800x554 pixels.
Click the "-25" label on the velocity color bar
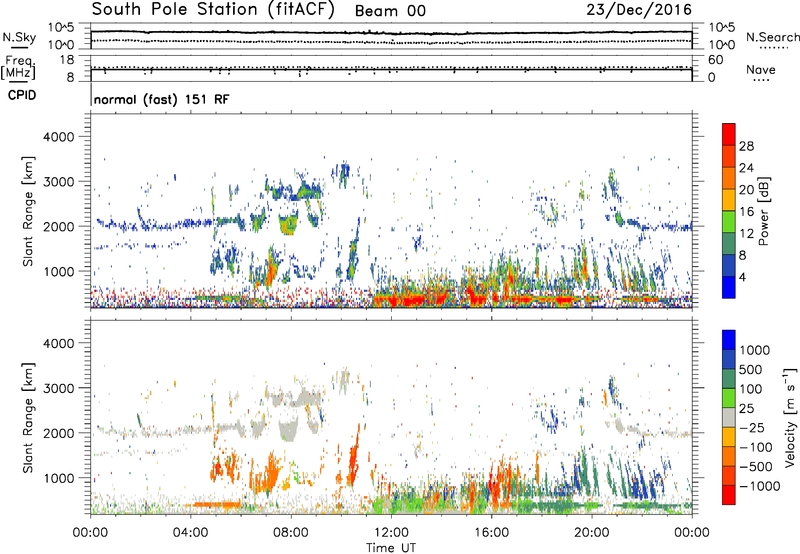click(x=752, y=428)
